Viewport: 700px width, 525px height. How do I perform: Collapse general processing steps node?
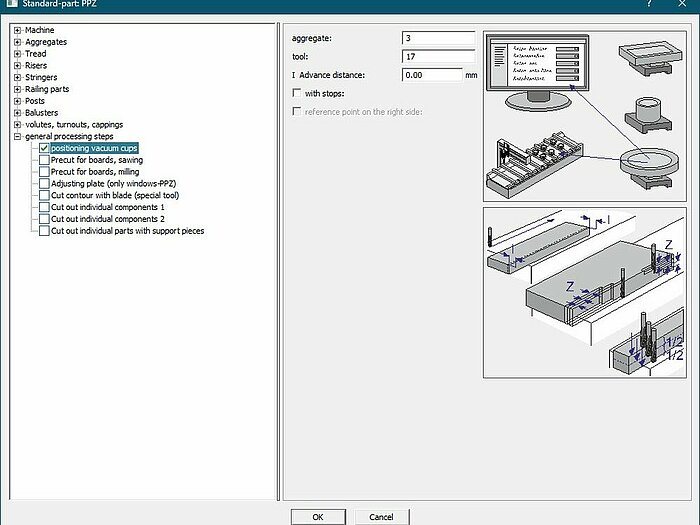coord(17,137)
